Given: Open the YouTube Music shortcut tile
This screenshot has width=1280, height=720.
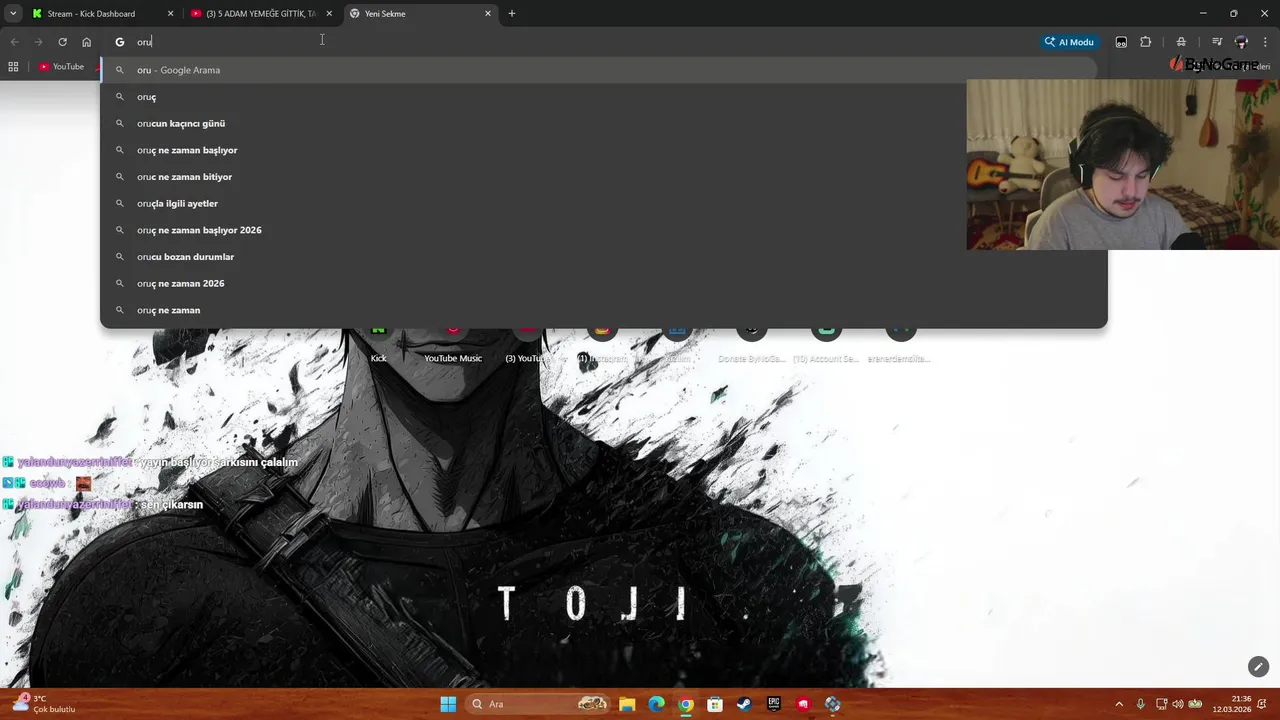Looking at the screenshot, I should [453, 345].
